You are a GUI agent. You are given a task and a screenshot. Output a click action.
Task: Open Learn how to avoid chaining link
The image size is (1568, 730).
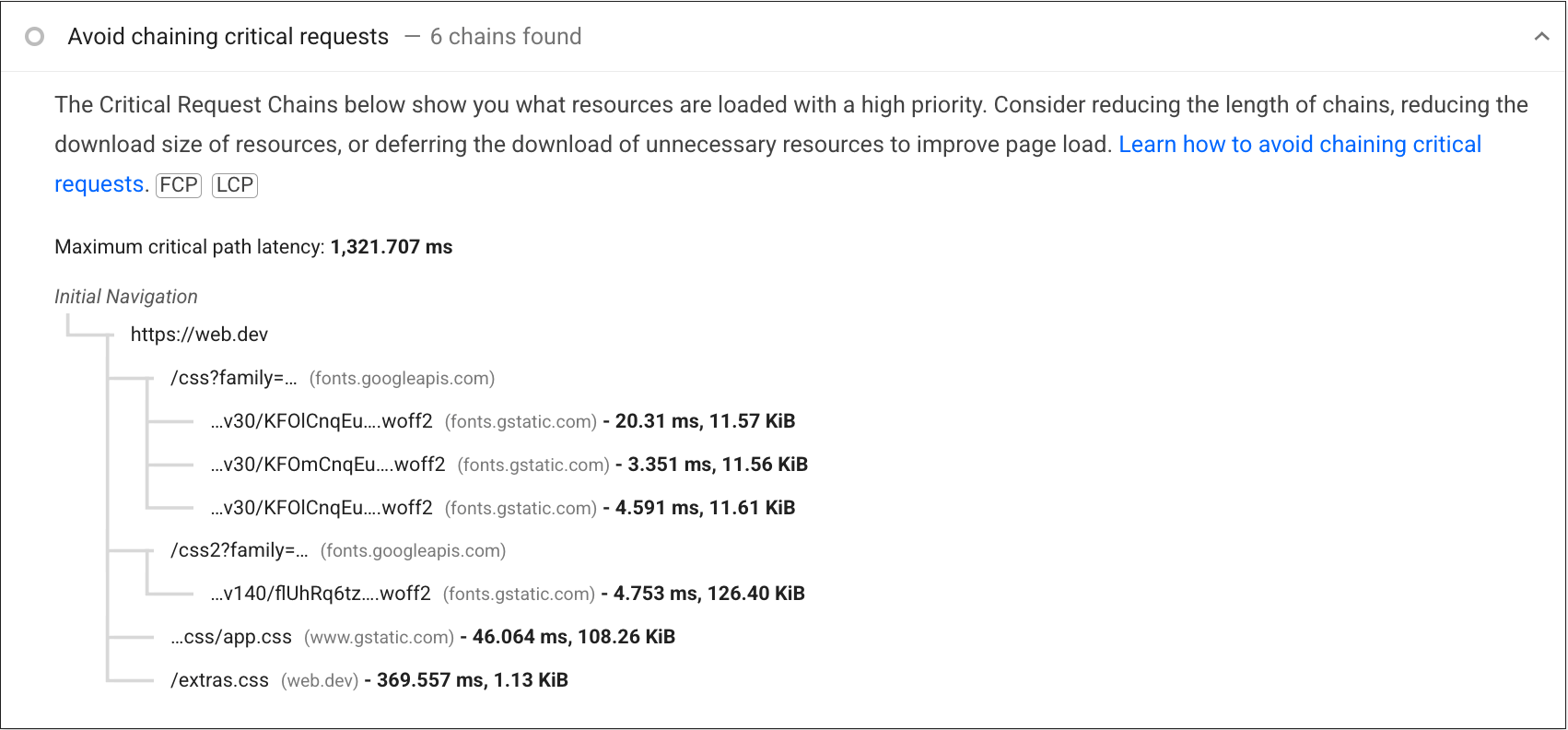pyautogui.click(x=1300, y=144)
